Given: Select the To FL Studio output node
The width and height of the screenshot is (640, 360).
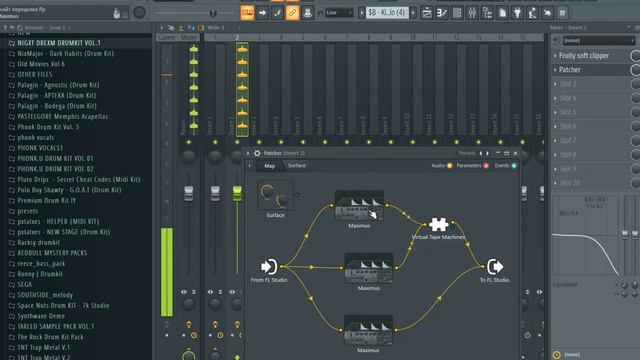Looking at the screenshot, I should [495, 267].
